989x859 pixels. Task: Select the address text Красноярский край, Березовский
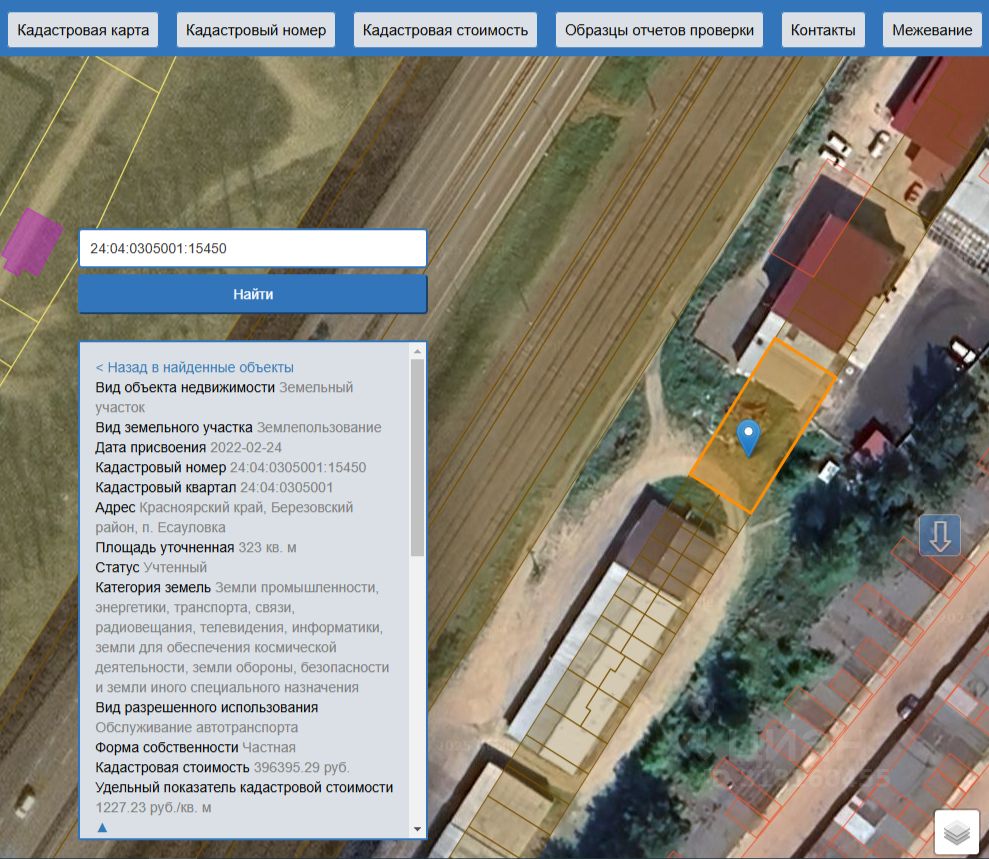(246, 507)
